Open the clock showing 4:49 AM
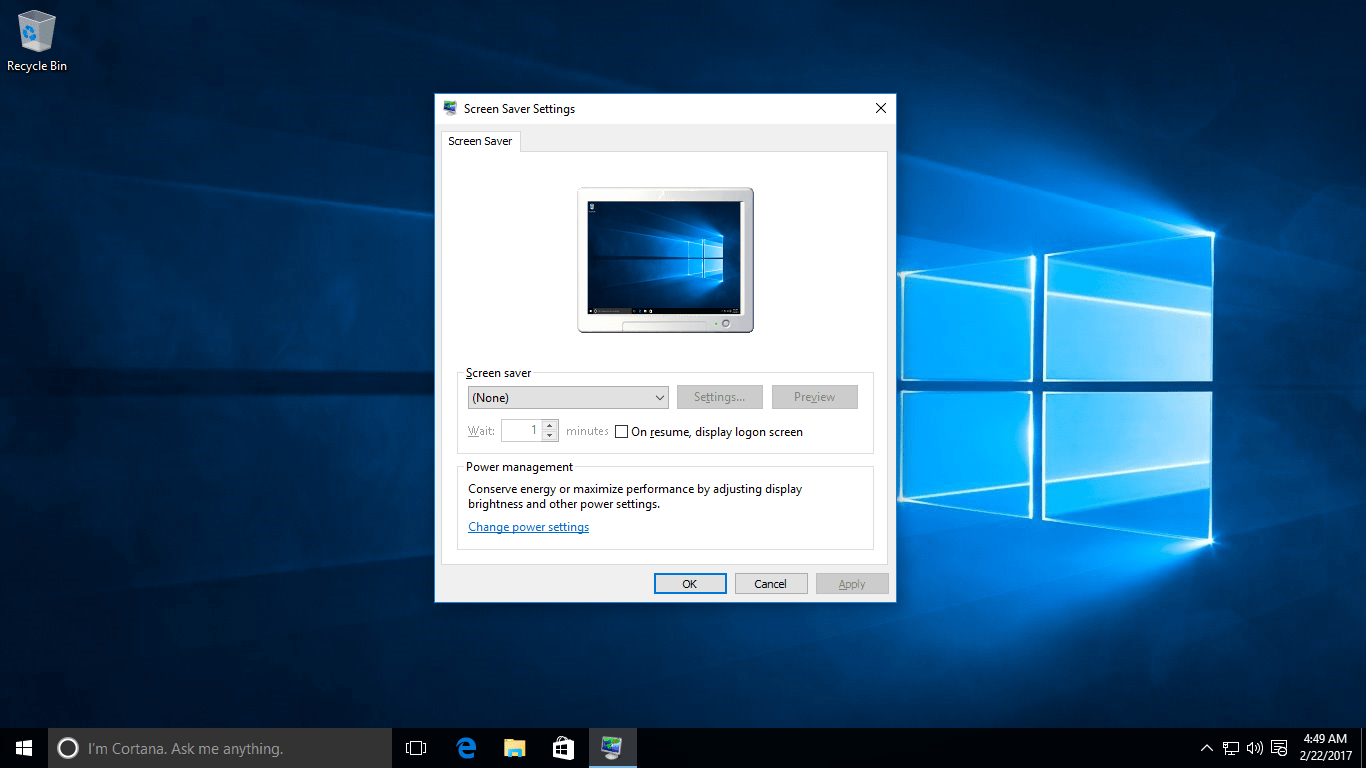 tap(1325, 748)
